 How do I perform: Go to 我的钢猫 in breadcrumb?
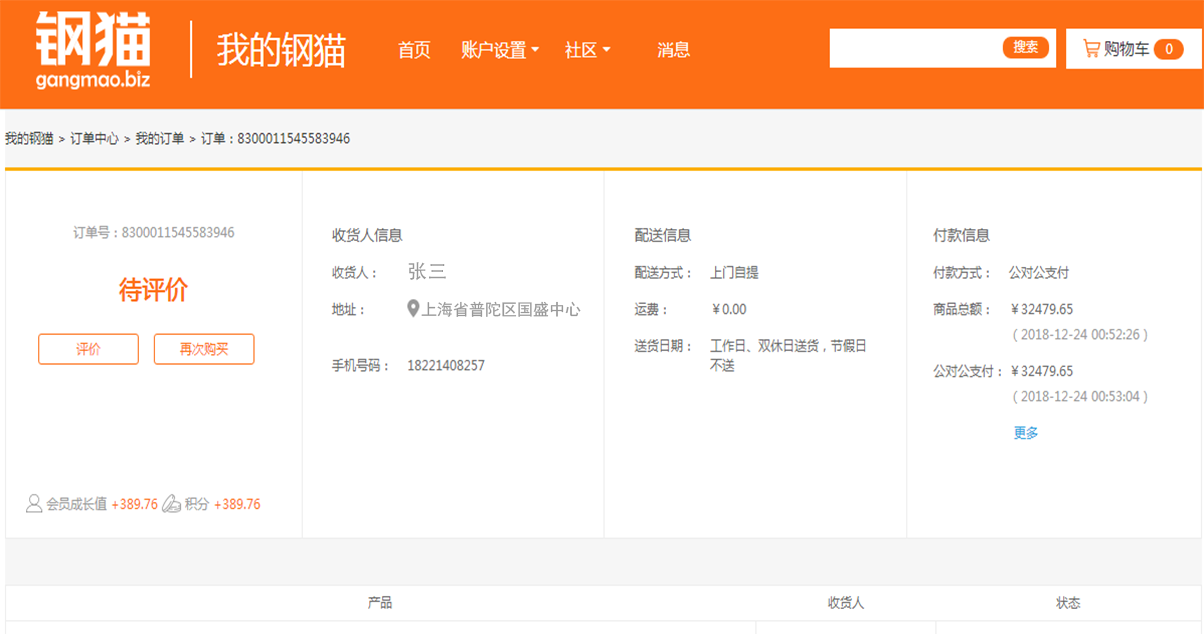click(x=29, y=138)
